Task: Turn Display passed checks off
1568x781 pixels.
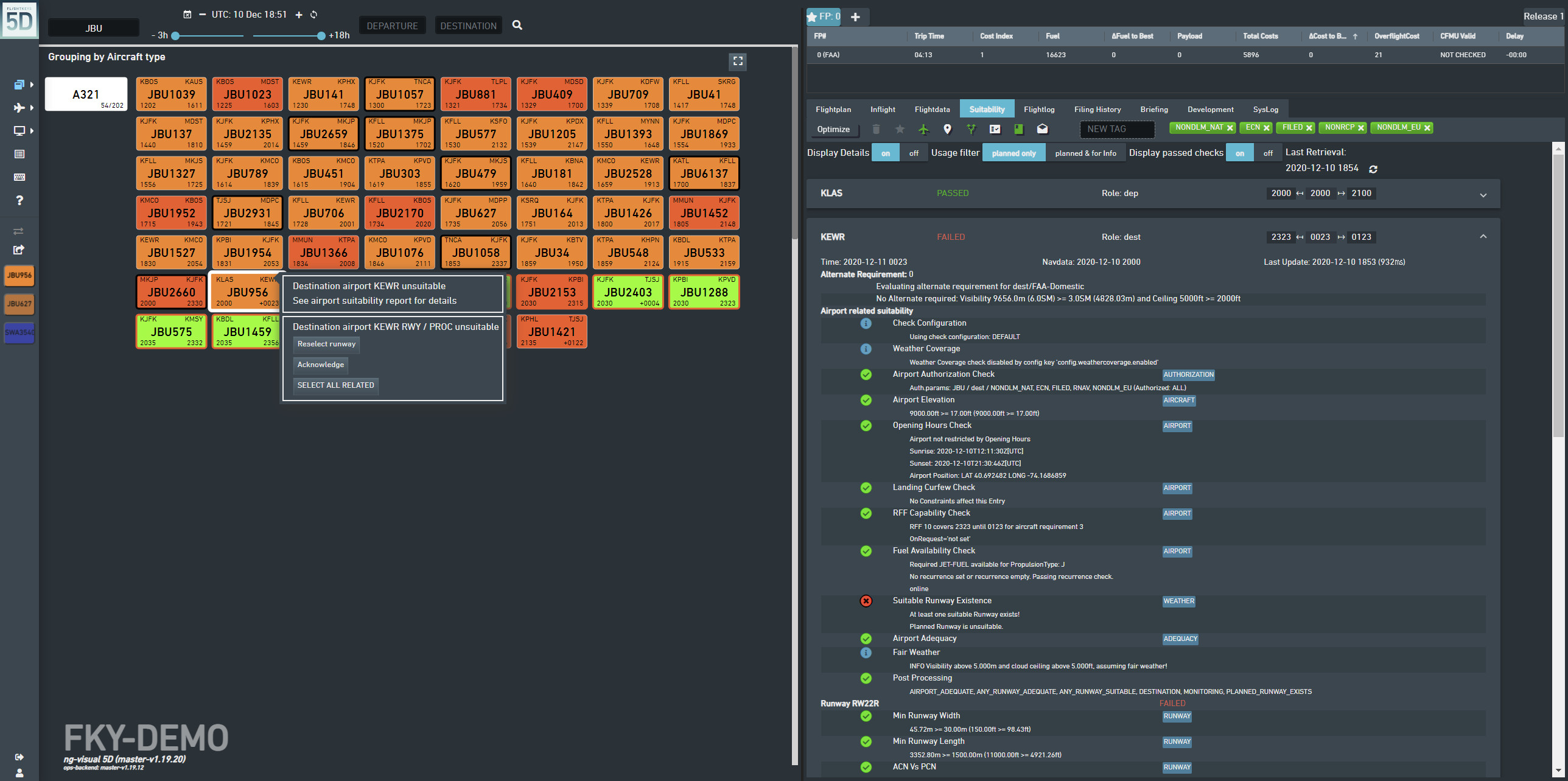Action: pyautogui.click(x=1267, y=153)
